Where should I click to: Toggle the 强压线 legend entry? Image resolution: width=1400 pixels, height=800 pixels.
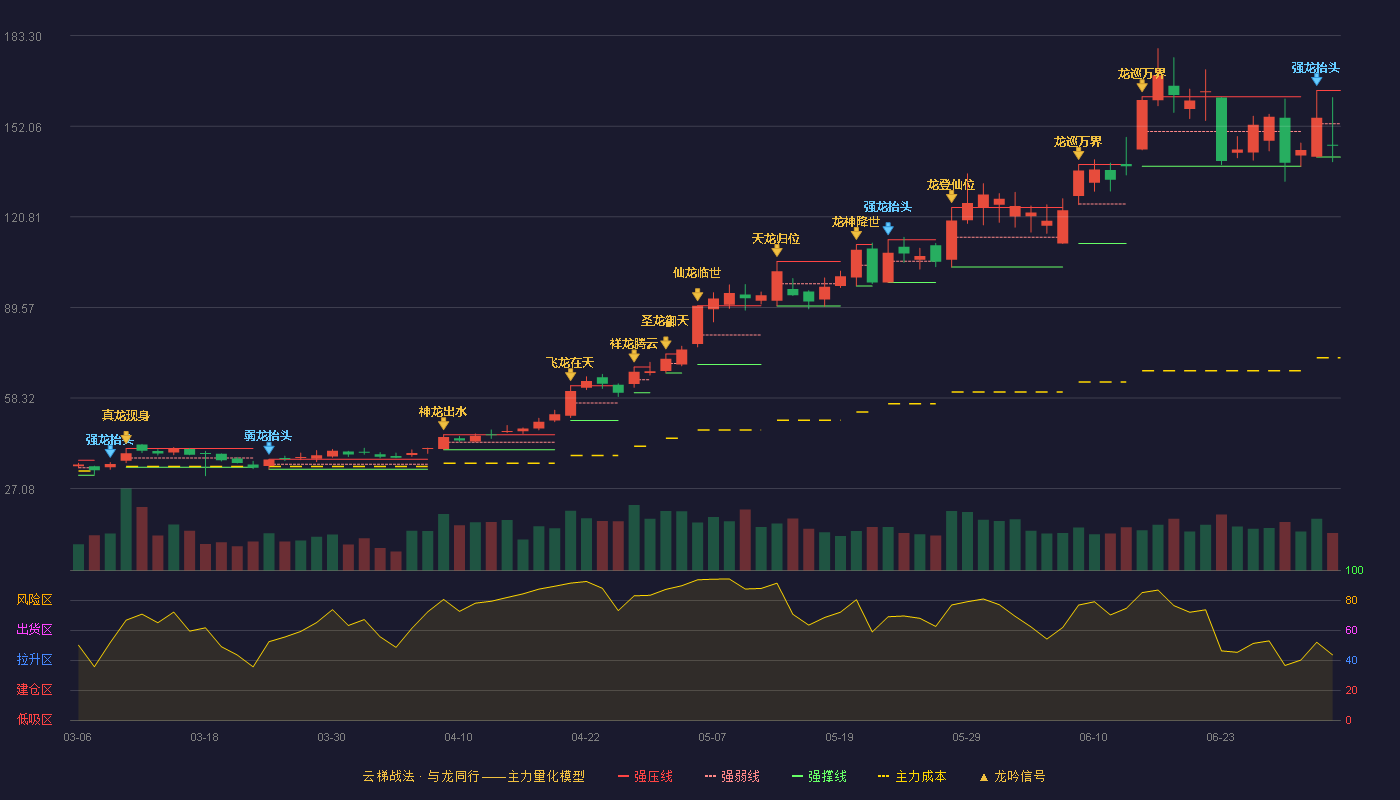[645, 776]
